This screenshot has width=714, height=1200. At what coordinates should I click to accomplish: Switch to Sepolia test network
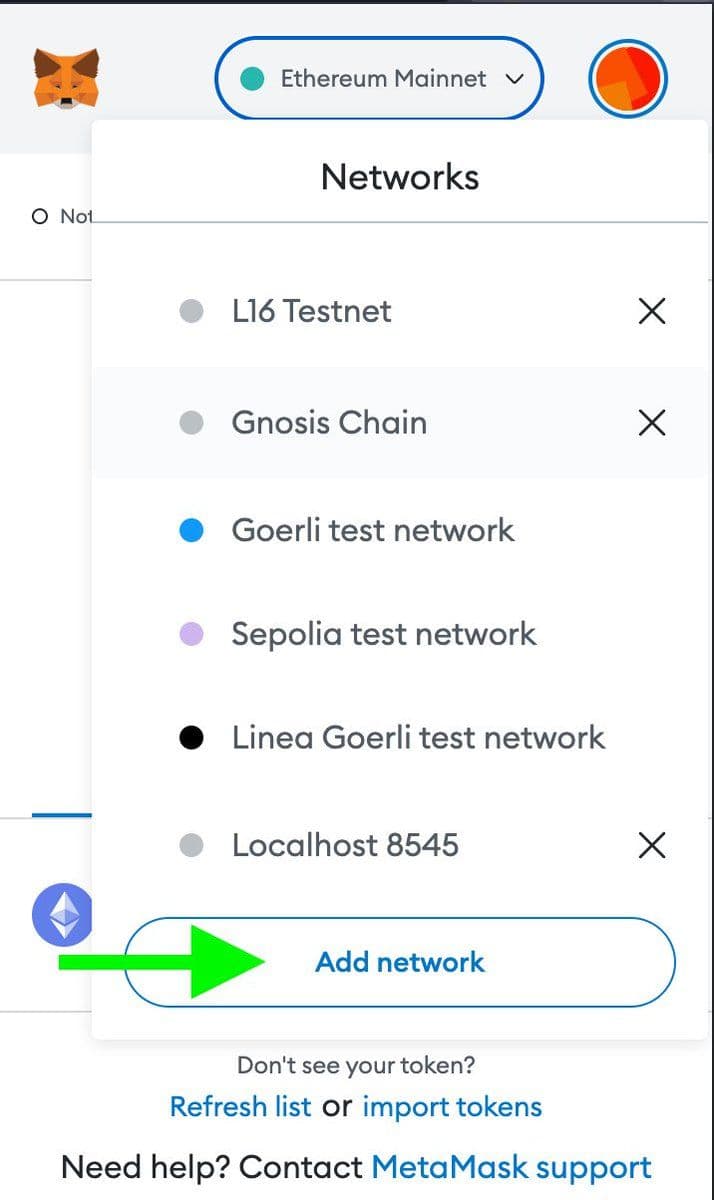(x=384, y=634)
